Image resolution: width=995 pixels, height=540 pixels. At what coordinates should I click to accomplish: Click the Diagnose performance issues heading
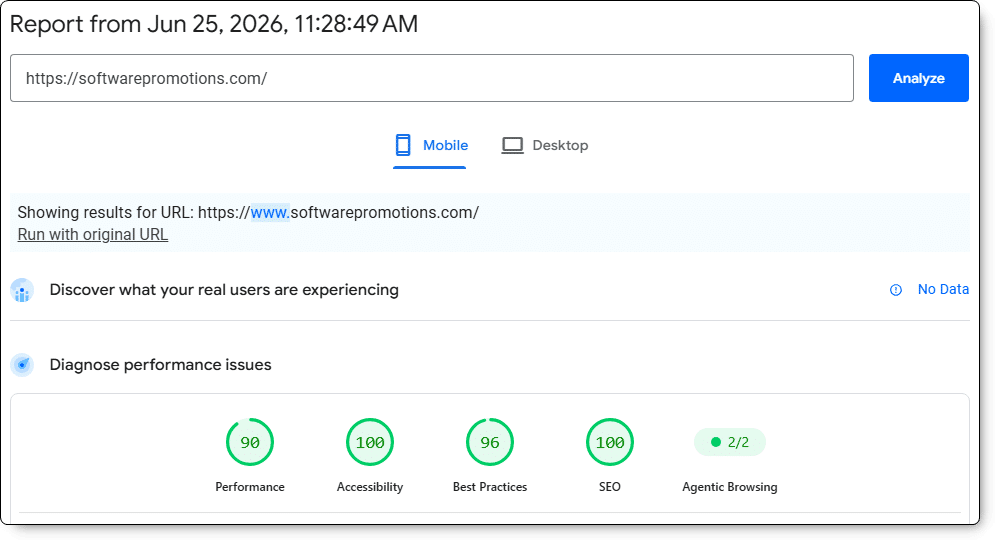[x=161, y=365]
